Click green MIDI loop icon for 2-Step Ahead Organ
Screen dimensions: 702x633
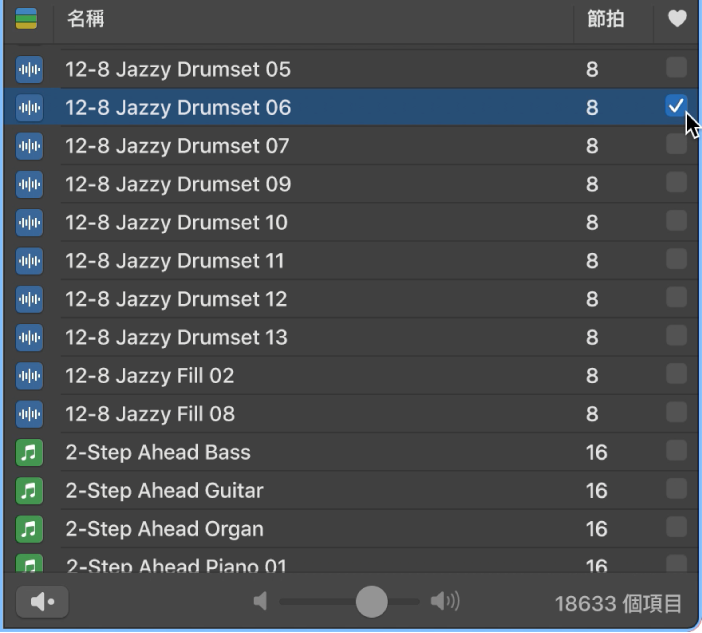click(x=30, y=529)
